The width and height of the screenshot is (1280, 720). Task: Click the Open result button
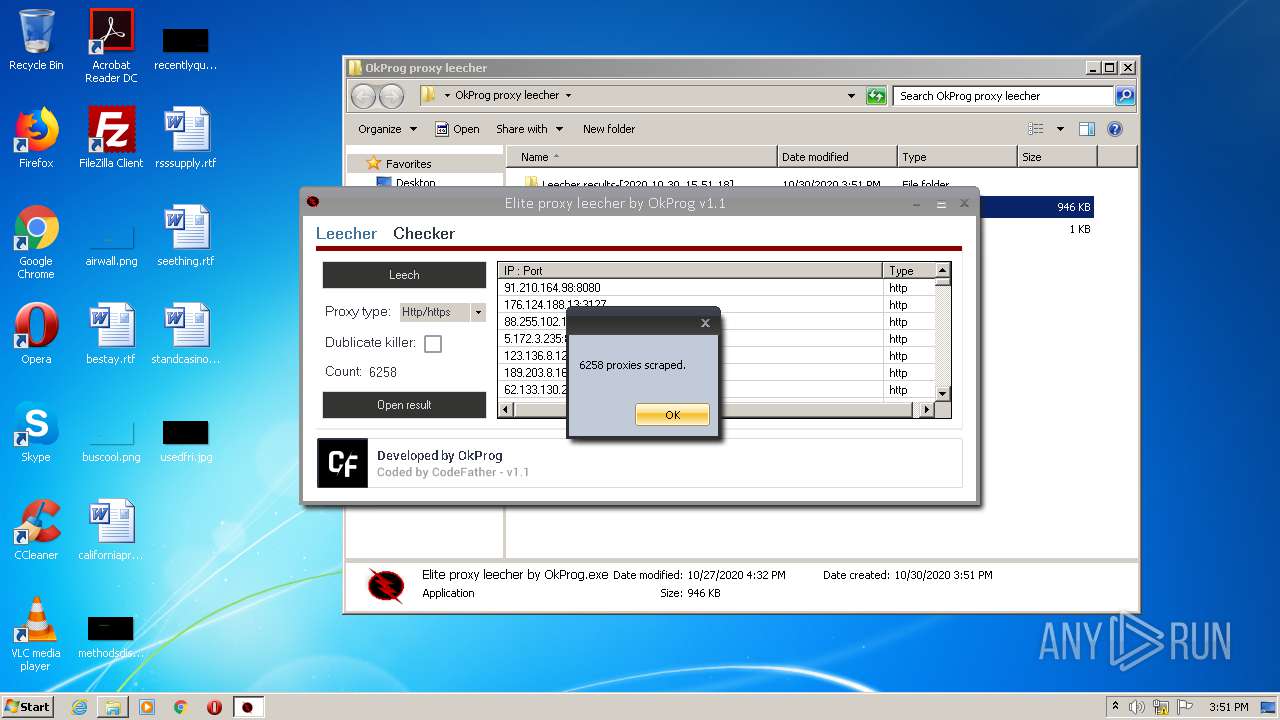click(x=404, y=405)
